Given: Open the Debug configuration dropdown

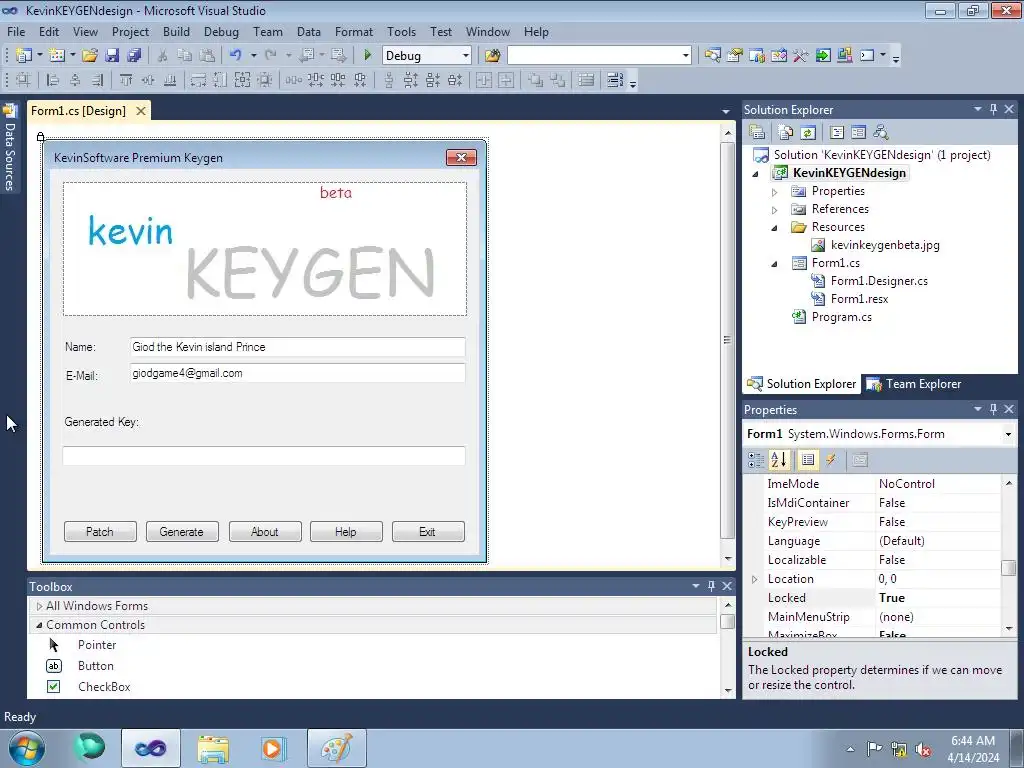Looking at the screenshot, I should tap(466, 56).
